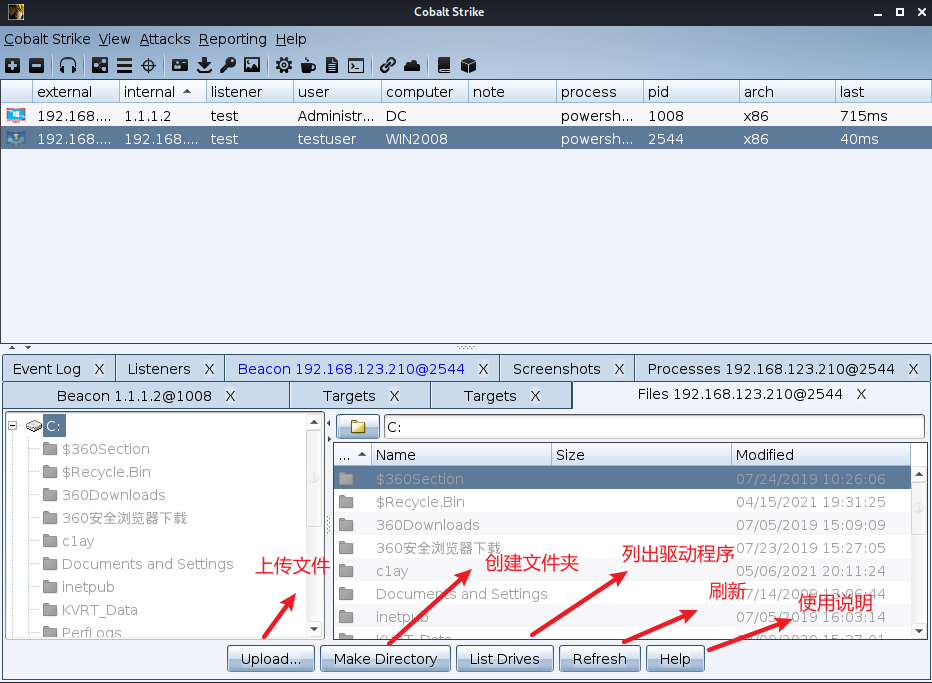Open manage web server cloud icon
This screenshot has height=683, width=932.
(x=412, y=65)
